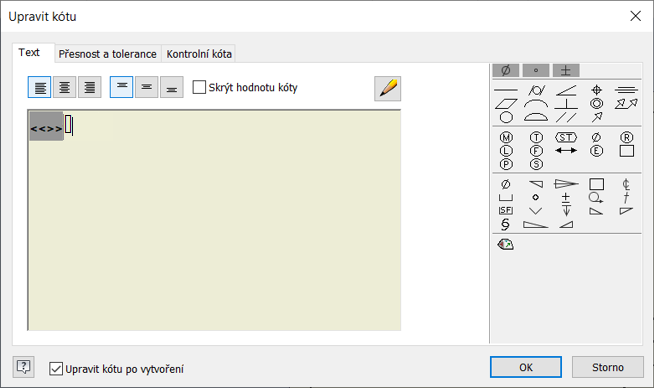Insert the circled M modifier
654x388 pixels.
506,137
